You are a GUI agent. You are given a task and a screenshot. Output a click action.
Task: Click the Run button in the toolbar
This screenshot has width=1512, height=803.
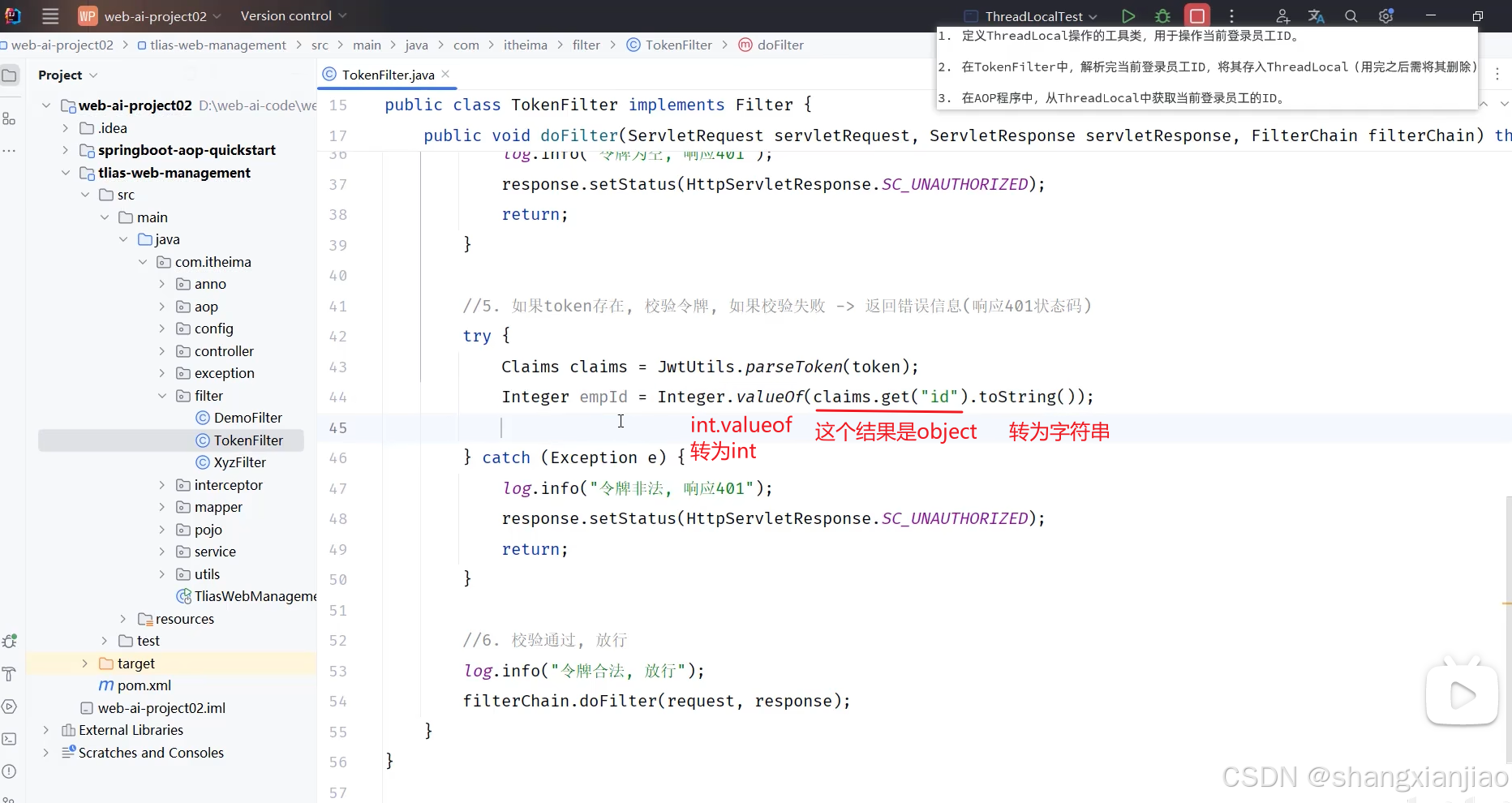tap(1128, 15)
